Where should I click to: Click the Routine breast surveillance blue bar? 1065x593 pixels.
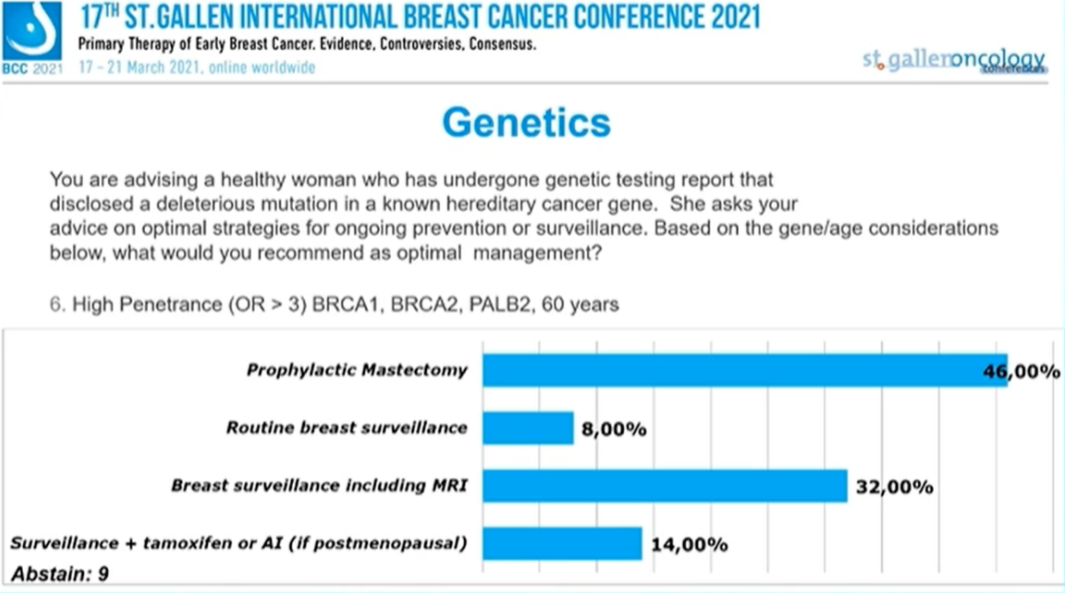(x=528, y=428)
